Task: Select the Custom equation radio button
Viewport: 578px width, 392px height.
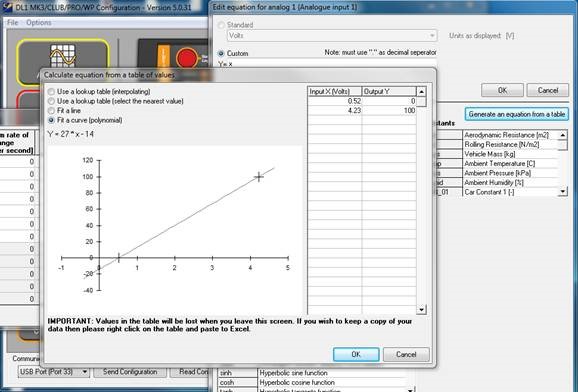Action: pyautogui.click(x=221, y=53)
